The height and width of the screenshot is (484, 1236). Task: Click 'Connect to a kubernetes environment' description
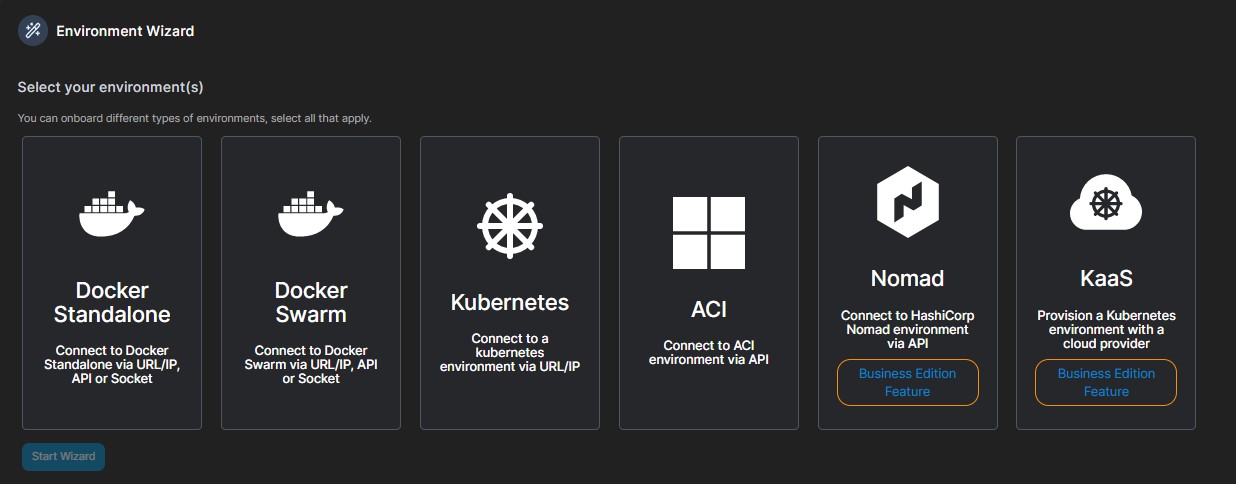pos(510,352)
